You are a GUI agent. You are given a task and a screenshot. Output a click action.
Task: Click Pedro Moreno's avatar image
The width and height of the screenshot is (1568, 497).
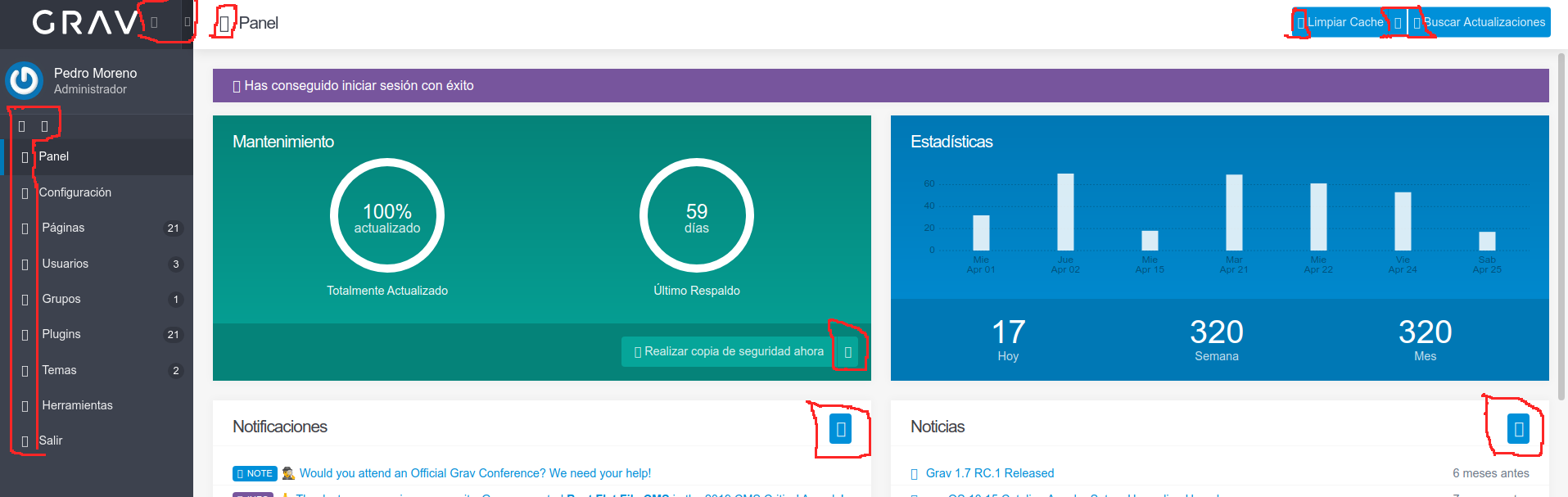[24, 80]
